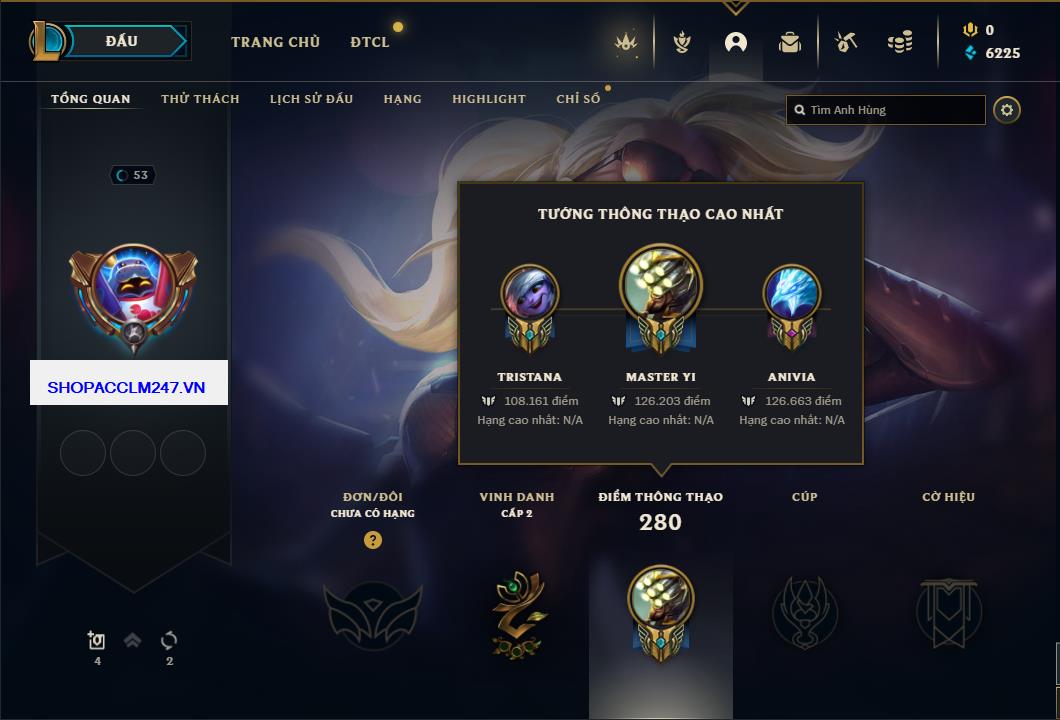Select the Anivia mastery portrait
The height and width of the screenshot is (720, 1060).
tap(791, 294)
